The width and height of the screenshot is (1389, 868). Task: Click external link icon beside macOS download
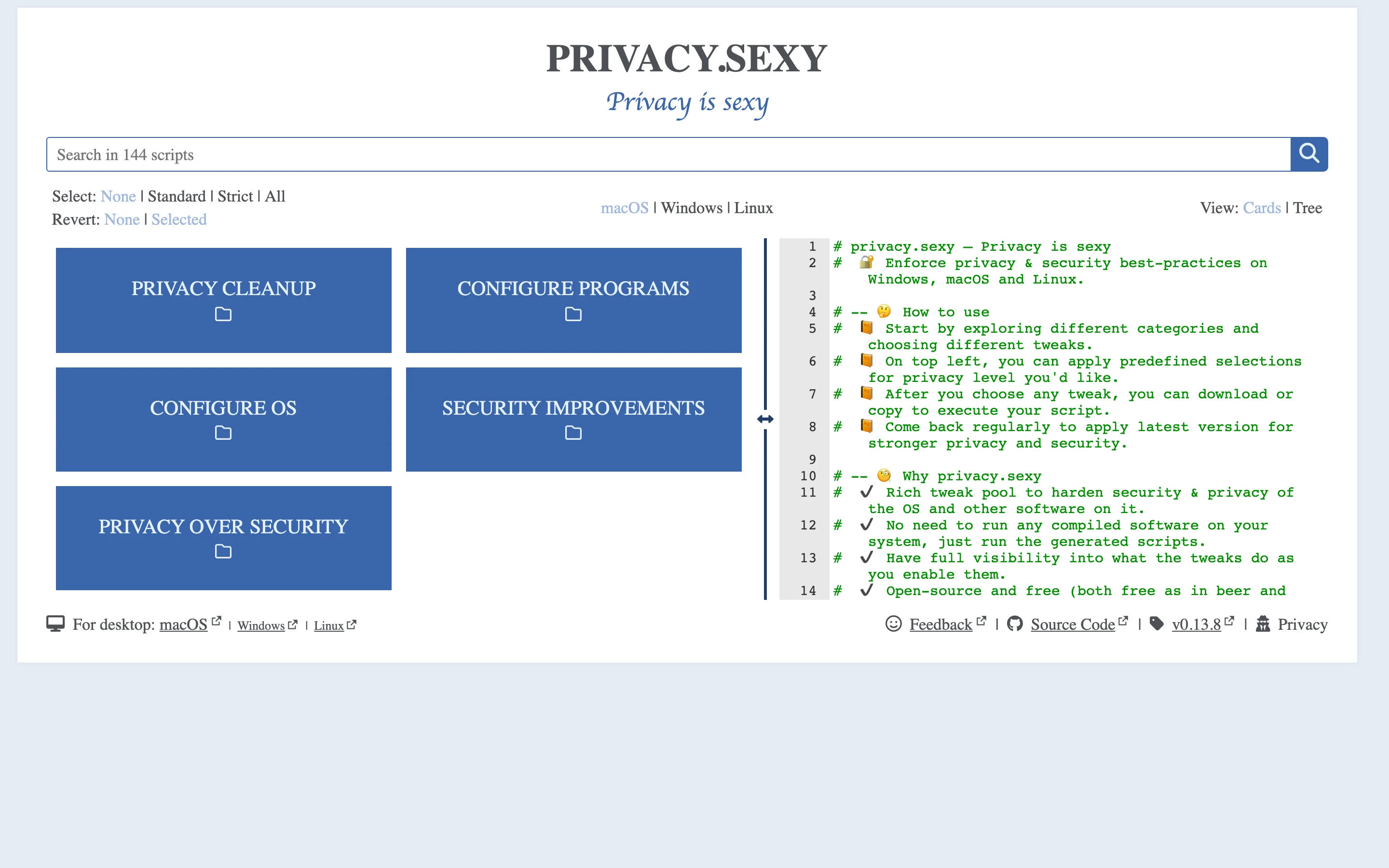[217, 621]
